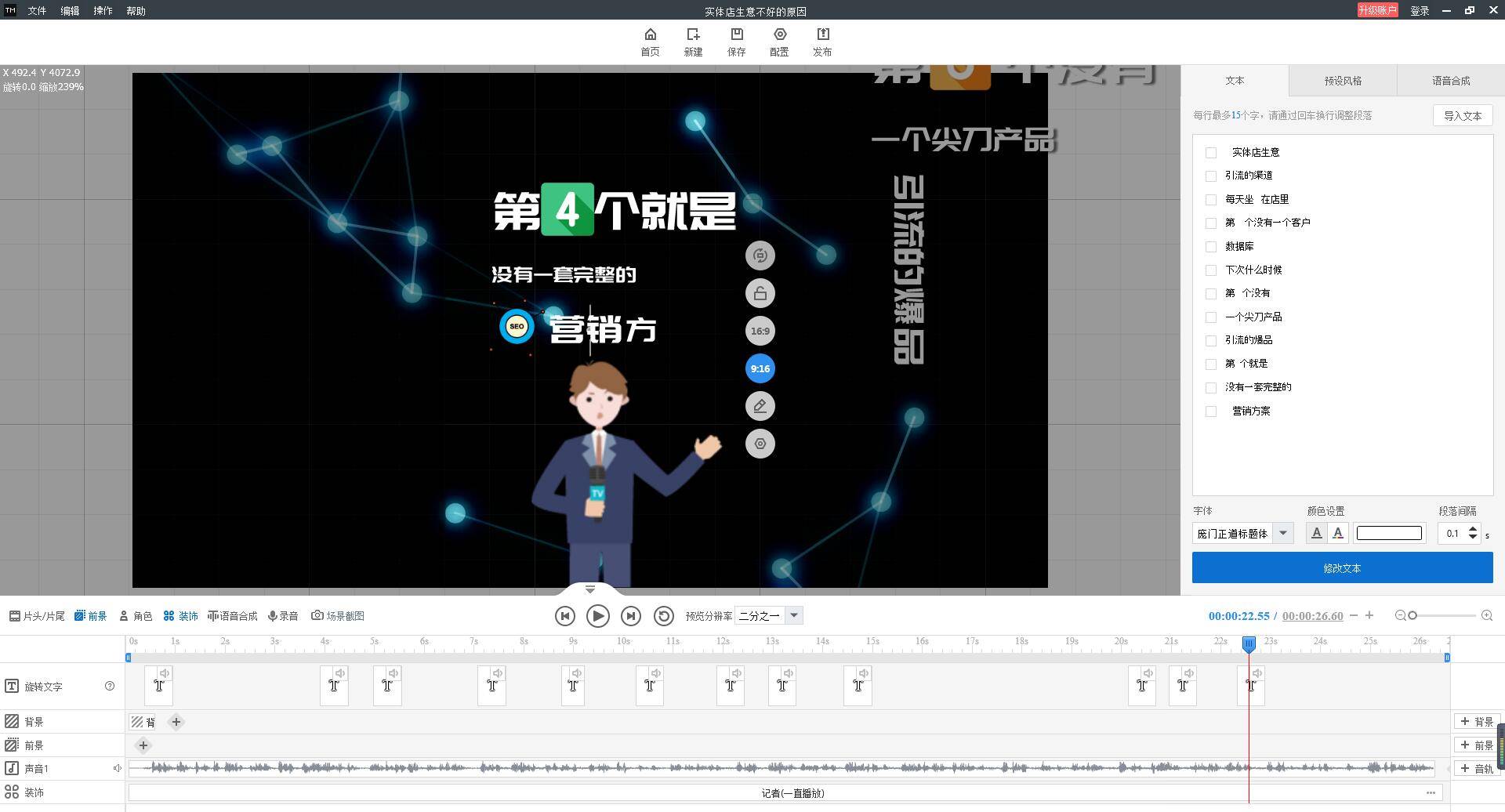Mute the 声音1 audio track
1505x812 pixels.
[x=117, y=768]
